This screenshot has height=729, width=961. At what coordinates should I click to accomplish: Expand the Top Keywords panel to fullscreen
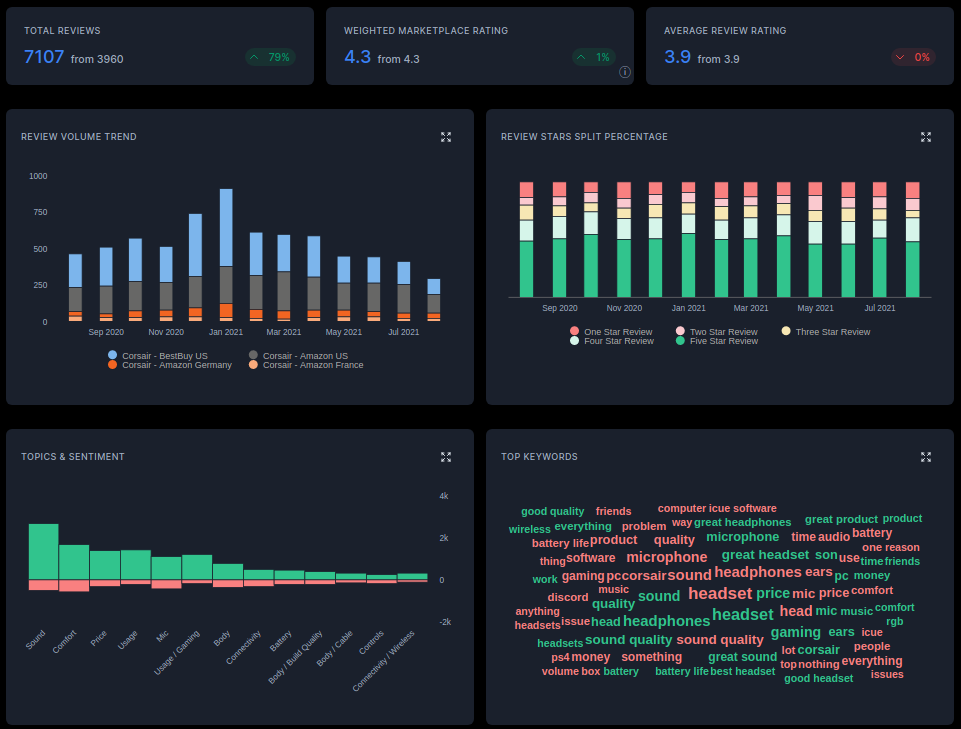click(925, 457)
